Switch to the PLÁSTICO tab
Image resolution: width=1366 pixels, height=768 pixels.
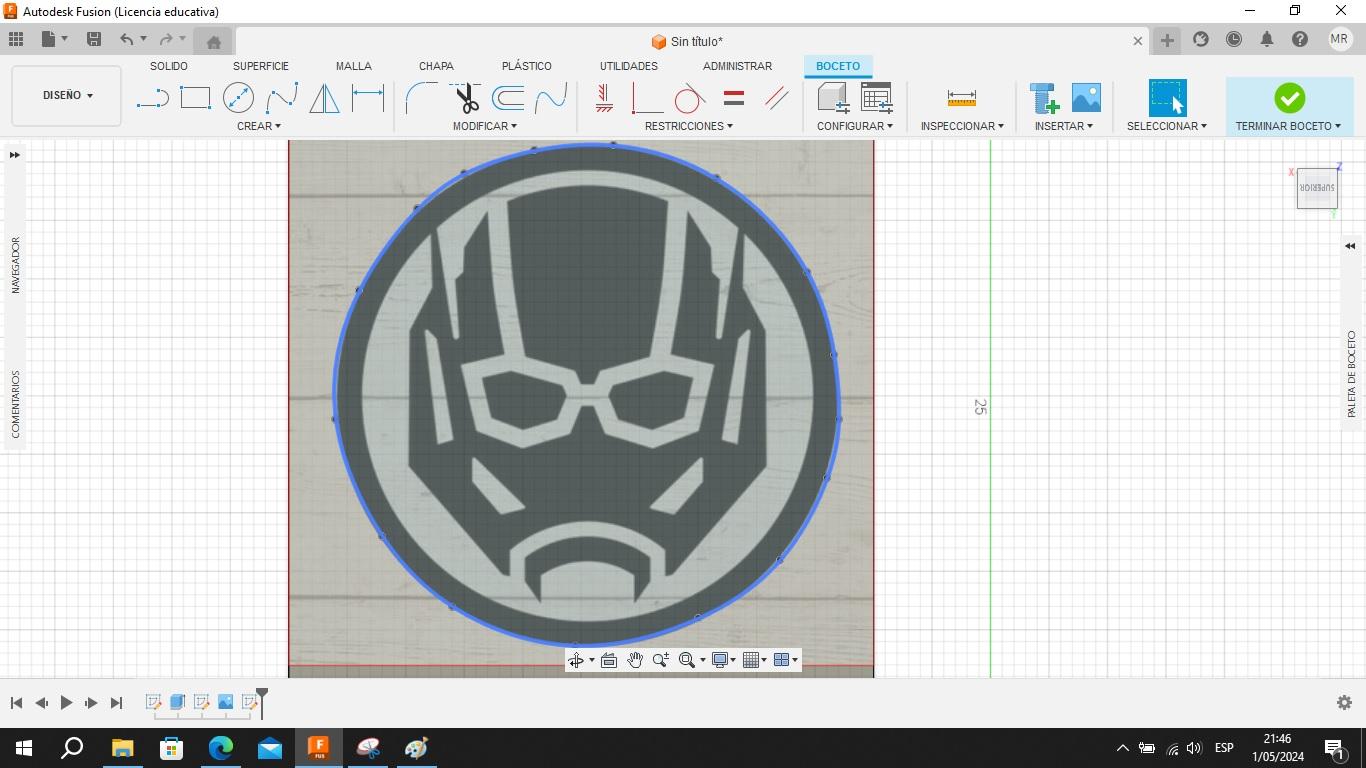click(x=527, y=66)
